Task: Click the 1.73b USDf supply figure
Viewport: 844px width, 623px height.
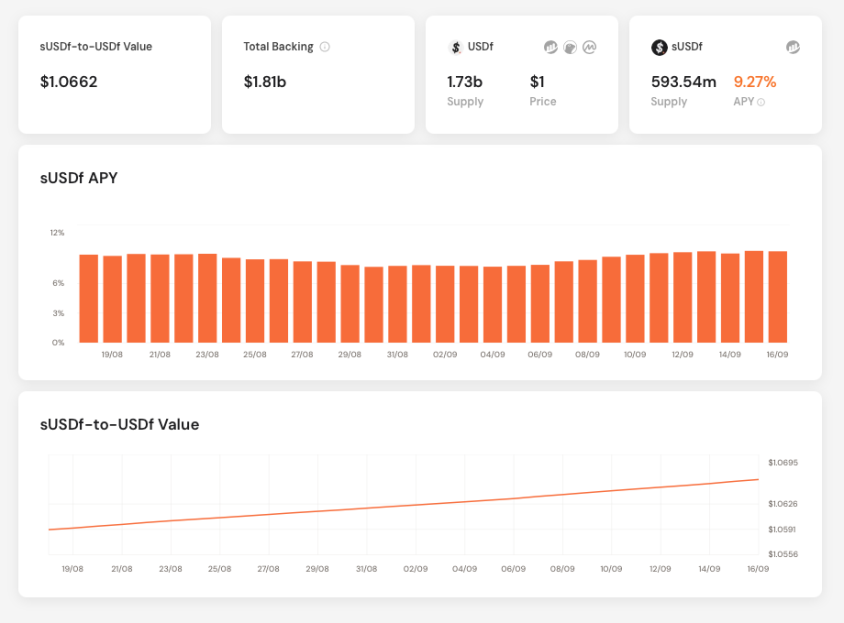Action: pyautogui.click(x=465, y=82)
